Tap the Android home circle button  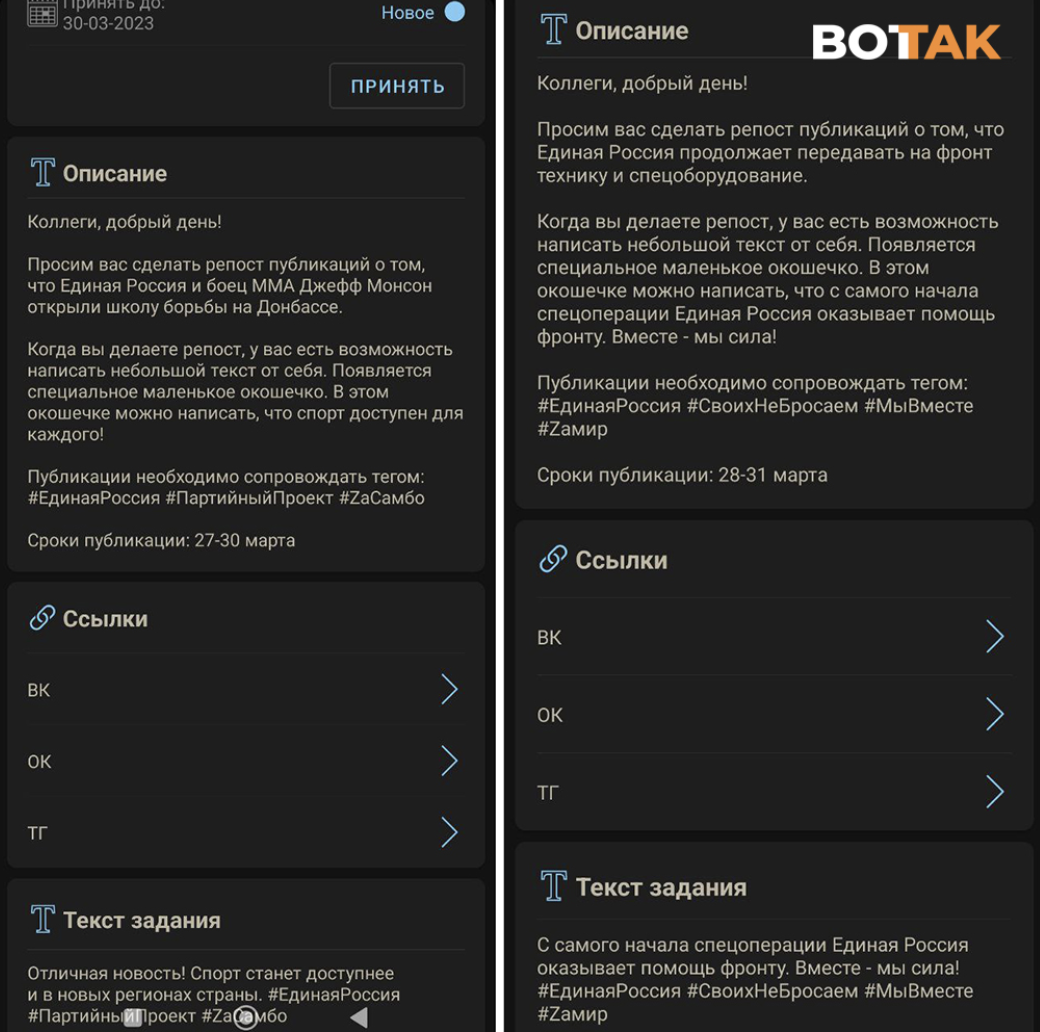pos(245,1017)
